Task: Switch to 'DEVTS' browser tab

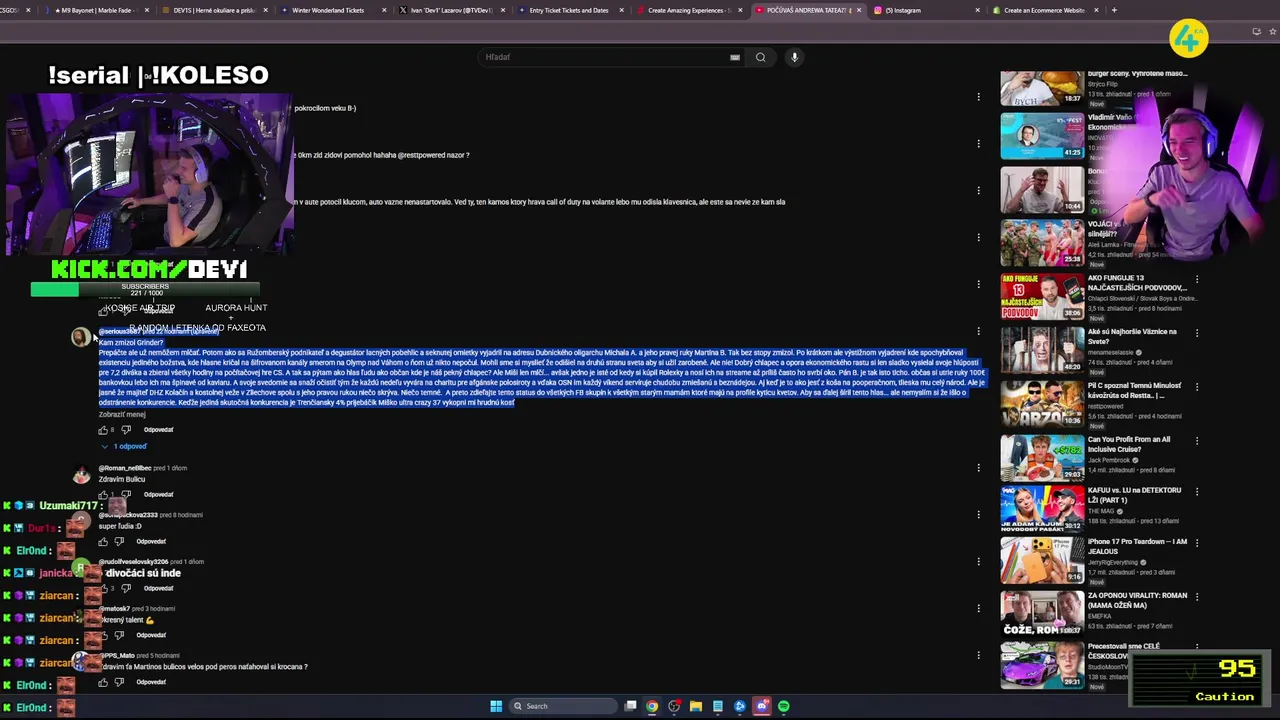Action: 213,10
